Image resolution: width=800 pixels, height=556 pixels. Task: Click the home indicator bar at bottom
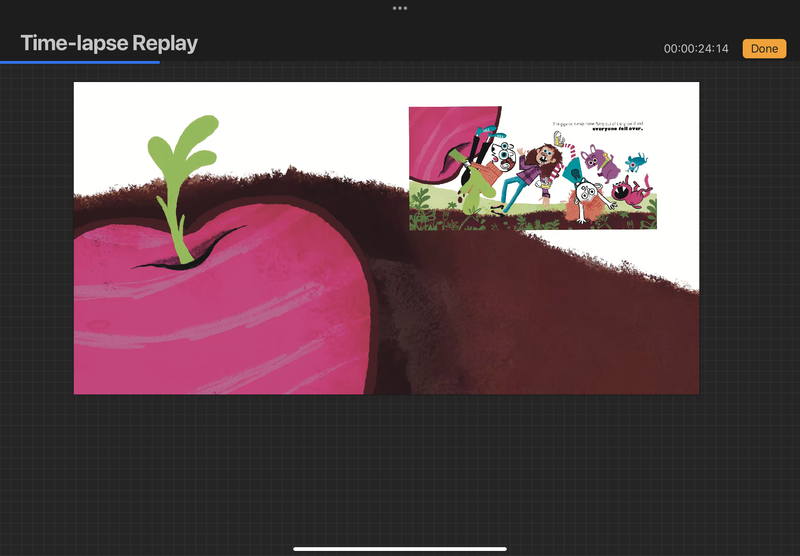(400, 548)
